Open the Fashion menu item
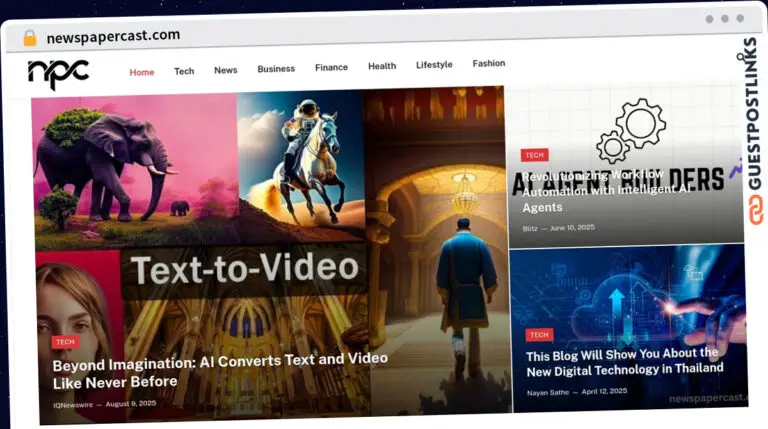Screen dimensions: 768x429 click(x=489, y=63)
